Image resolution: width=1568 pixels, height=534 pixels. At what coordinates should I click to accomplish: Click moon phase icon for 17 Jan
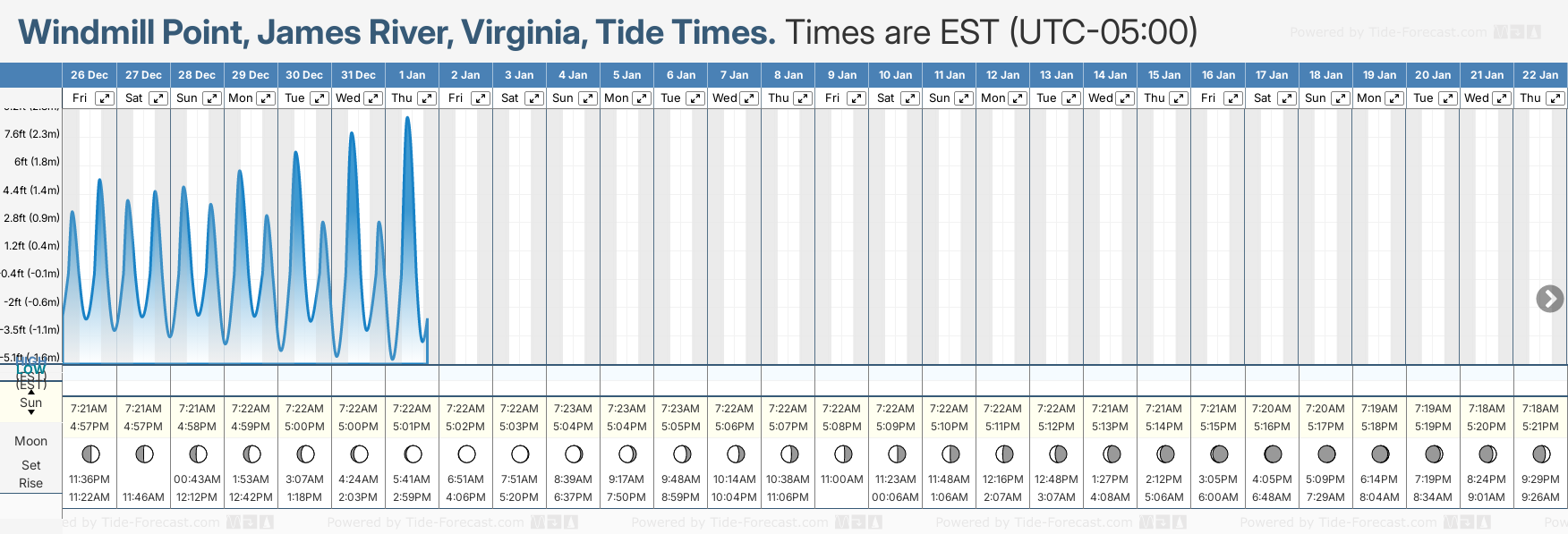click(1273, 454)
